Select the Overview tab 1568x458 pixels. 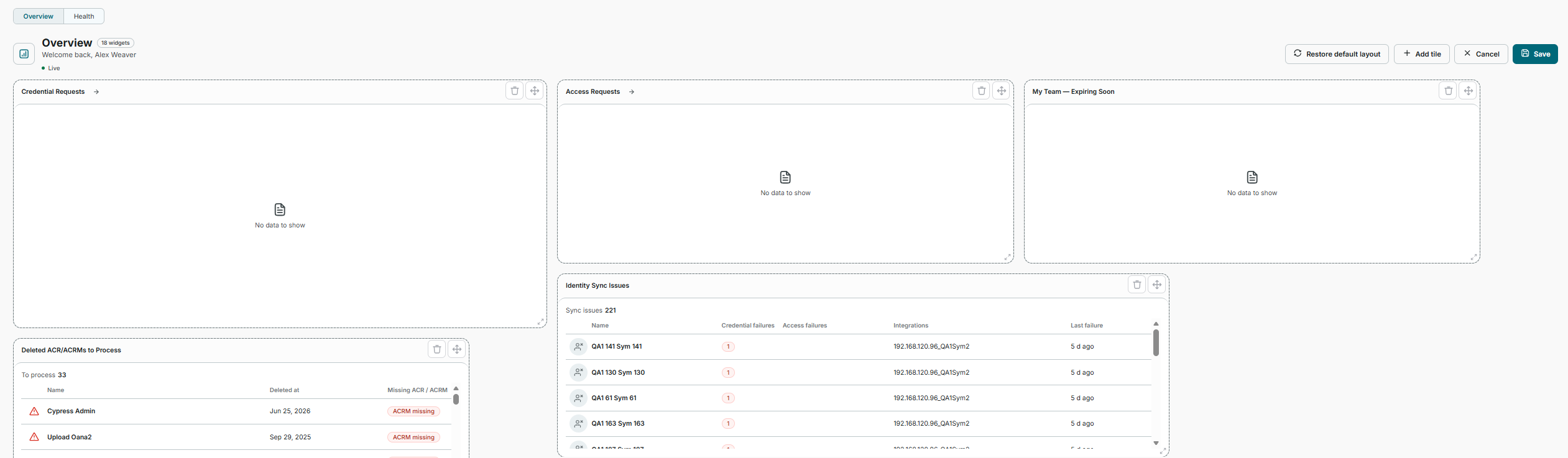point(39,16)
